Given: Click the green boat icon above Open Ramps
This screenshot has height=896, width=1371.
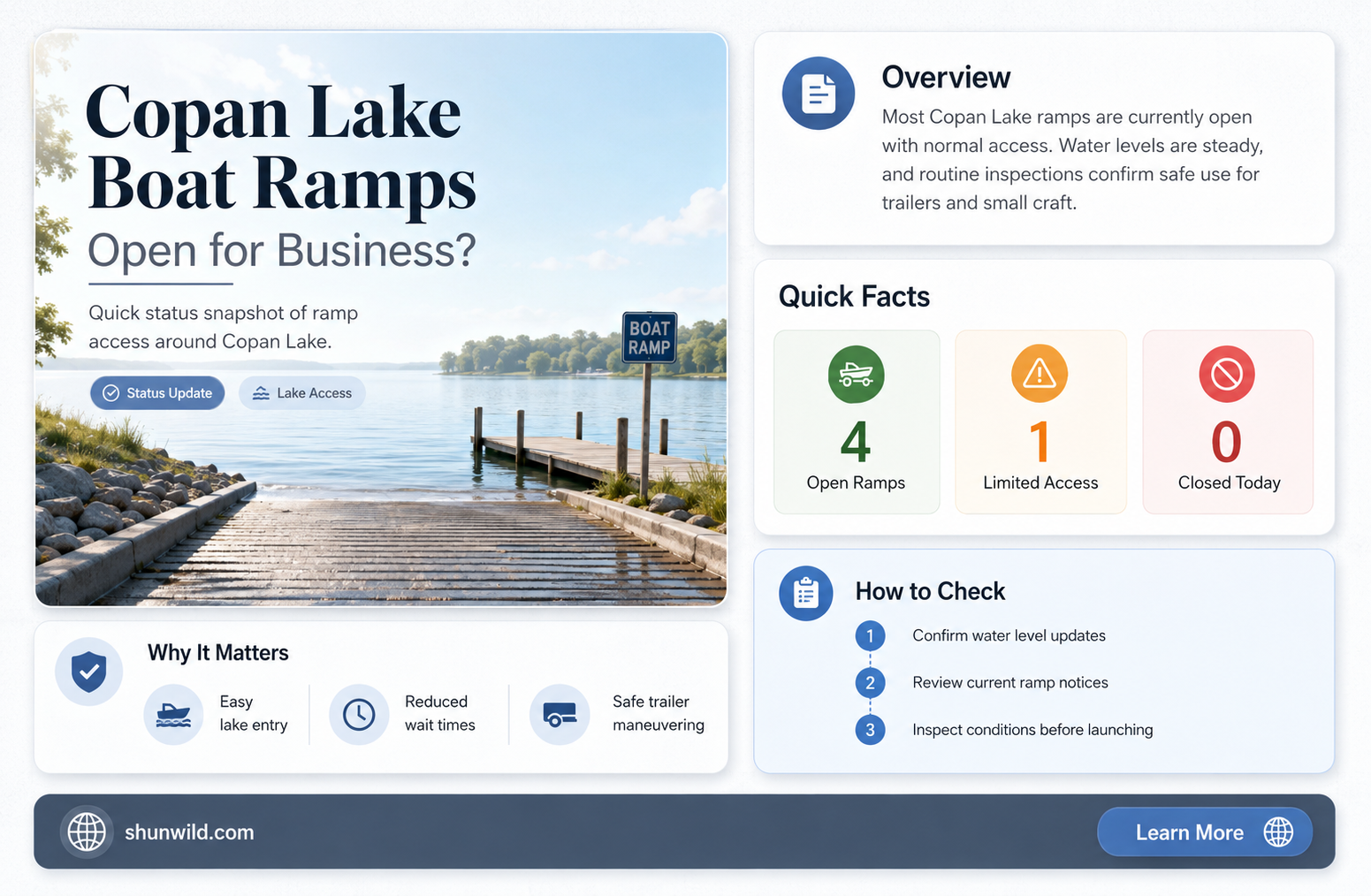Looking at the screenshot, I should click(x=856, y=375).
